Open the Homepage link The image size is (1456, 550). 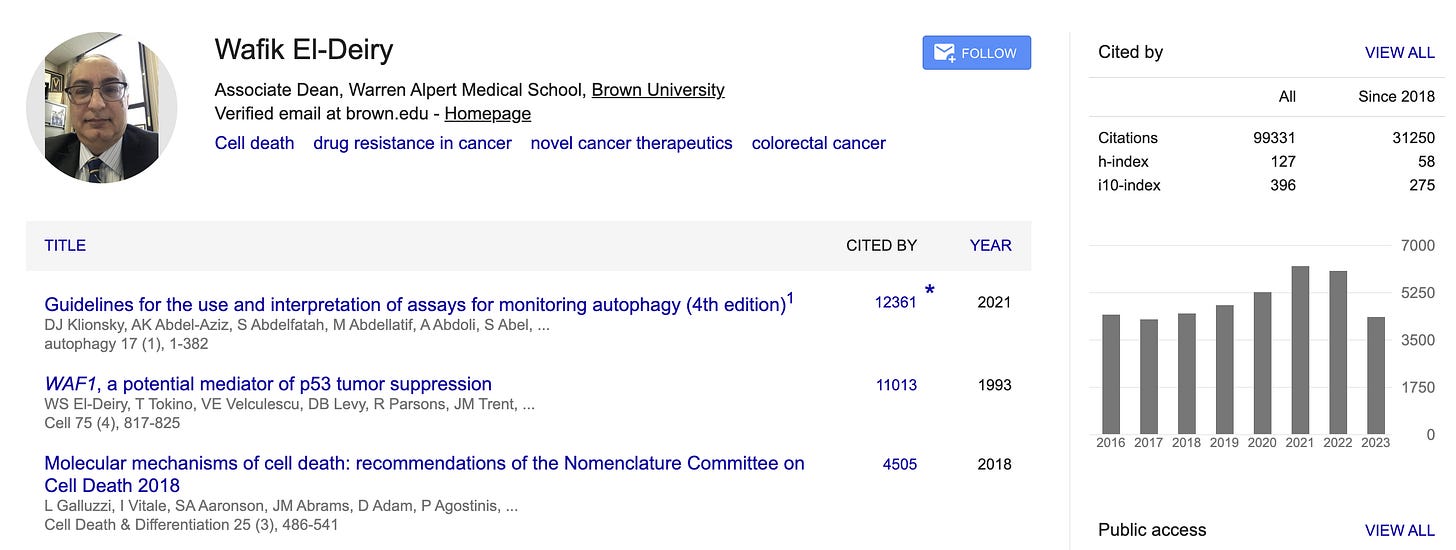tap(487, 114)
